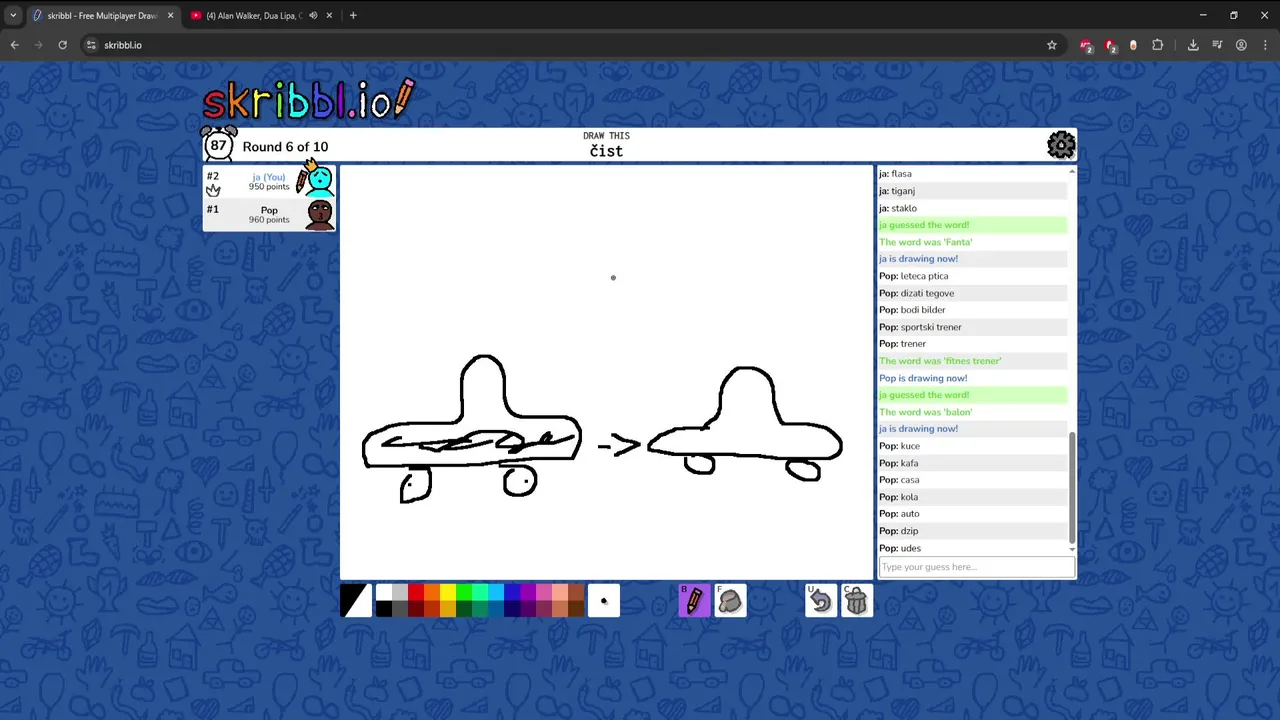Screen dimensions: 1280x720
Task: Click "The word was 'Fanta'" message
Action: (972, 242)
